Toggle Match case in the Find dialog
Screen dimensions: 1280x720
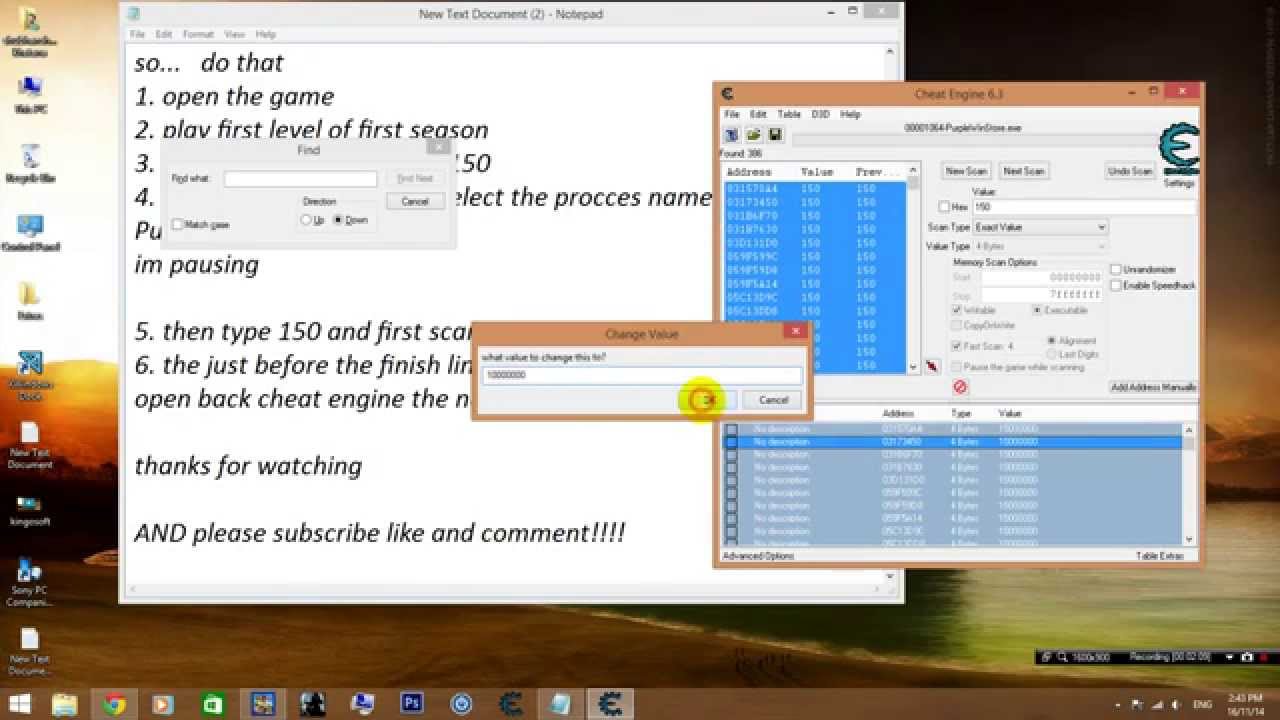point(178,225)
